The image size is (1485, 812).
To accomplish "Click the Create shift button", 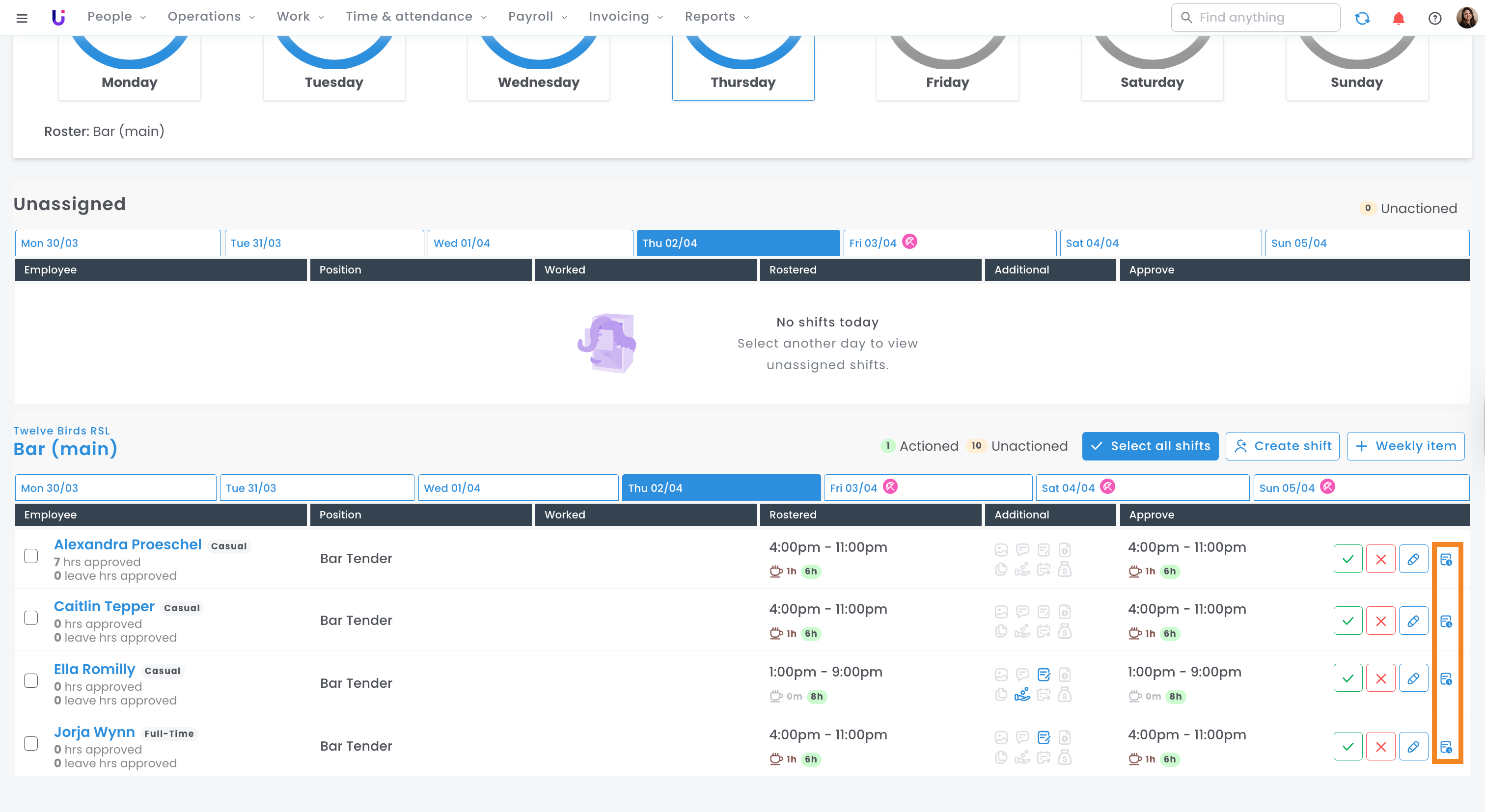I will (1282, 446).
